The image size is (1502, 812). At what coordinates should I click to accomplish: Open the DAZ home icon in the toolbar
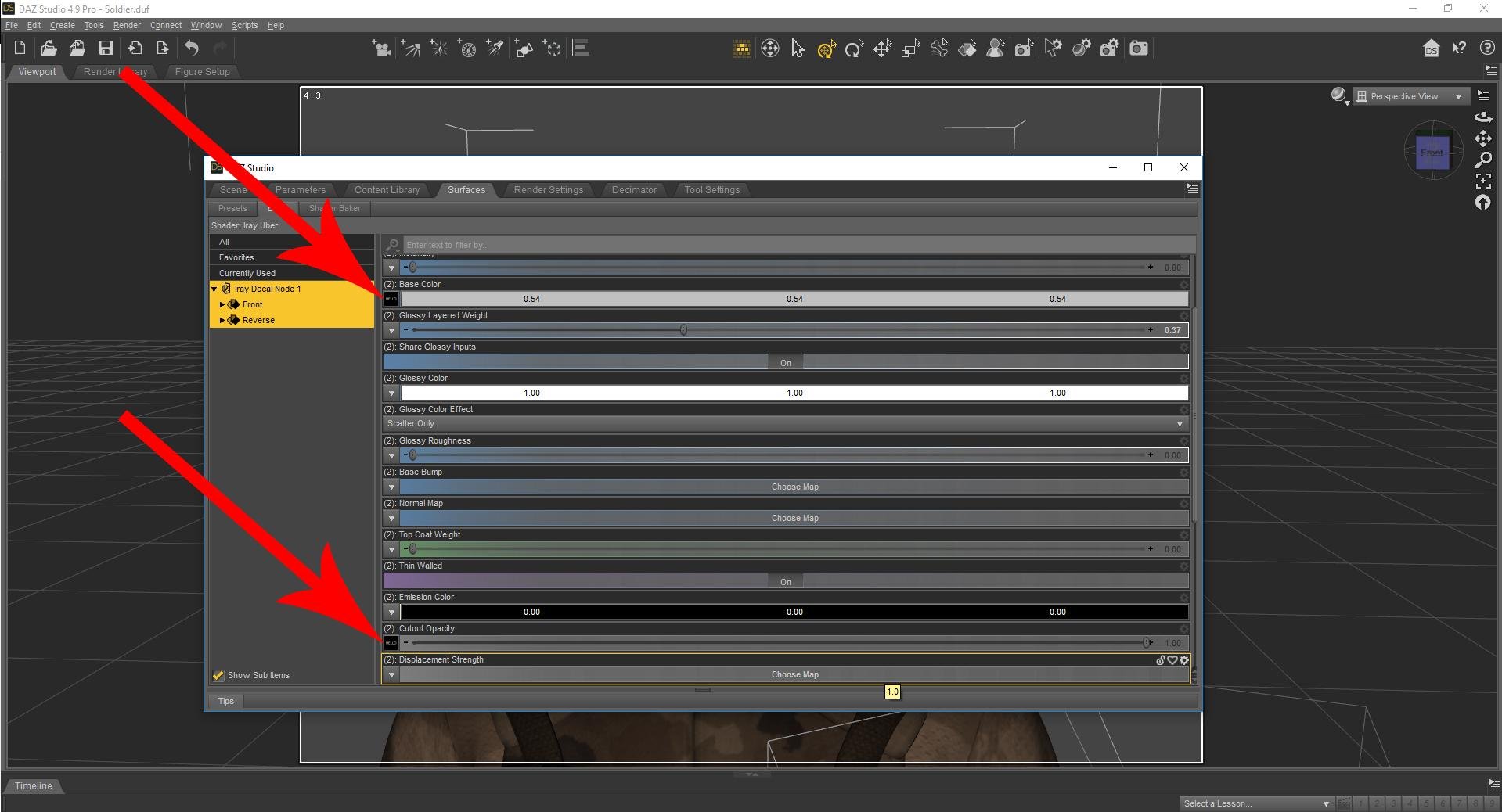pyautogui.click(x=1431, y=49)
